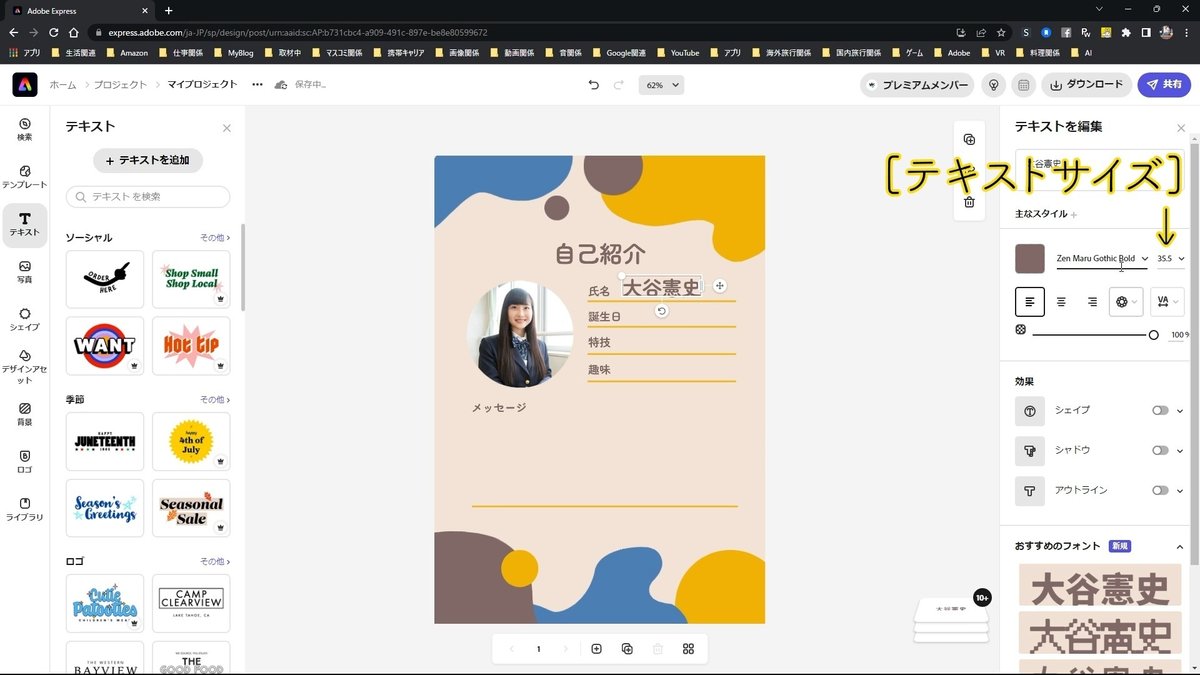This screenshot has width=1200, height=675.
Task: Open その他 link beside ソーシャル
Action: click(x=215, y=238)
